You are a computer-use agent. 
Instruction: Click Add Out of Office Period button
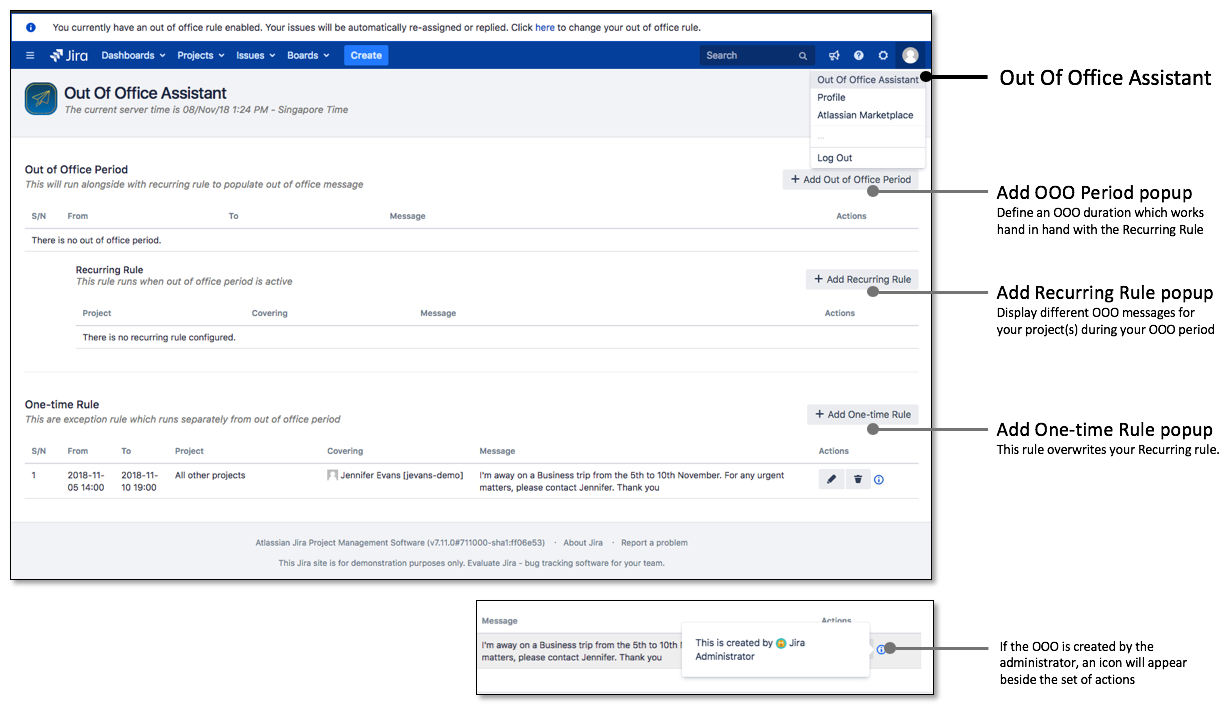tap(850, 180)
